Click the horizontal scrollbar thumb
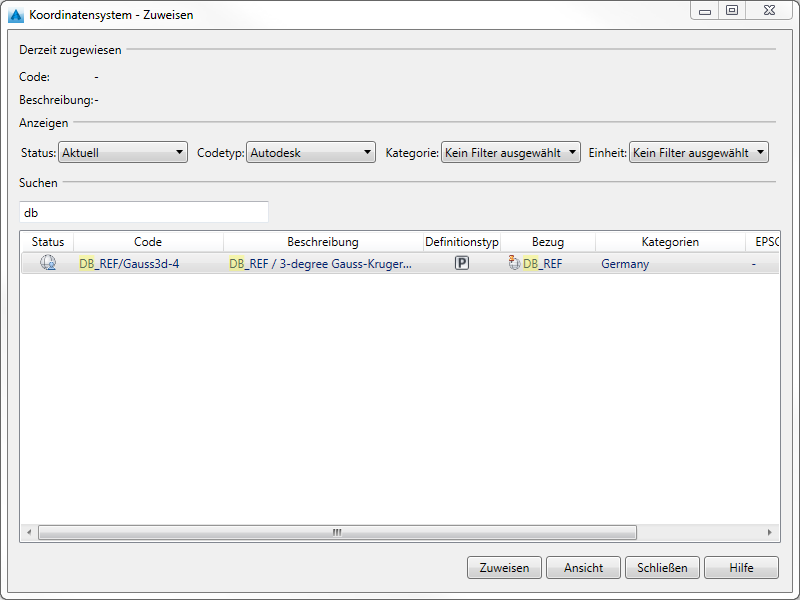Image resolution: width=800 pixels, height=600 pixels. coord(337,533)
